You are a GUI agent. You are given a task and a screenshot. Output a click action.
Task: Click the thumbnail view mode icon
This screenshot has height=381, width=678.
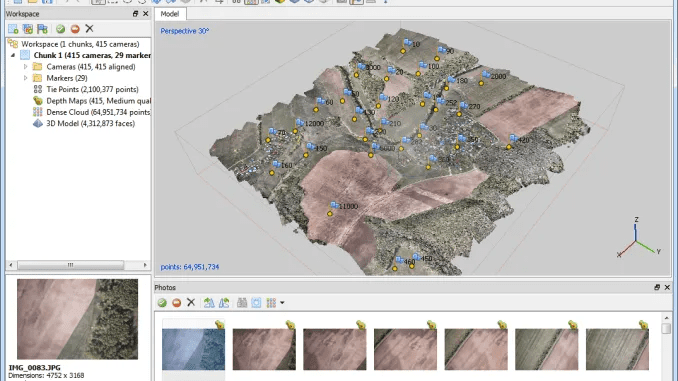coord(271,303)
